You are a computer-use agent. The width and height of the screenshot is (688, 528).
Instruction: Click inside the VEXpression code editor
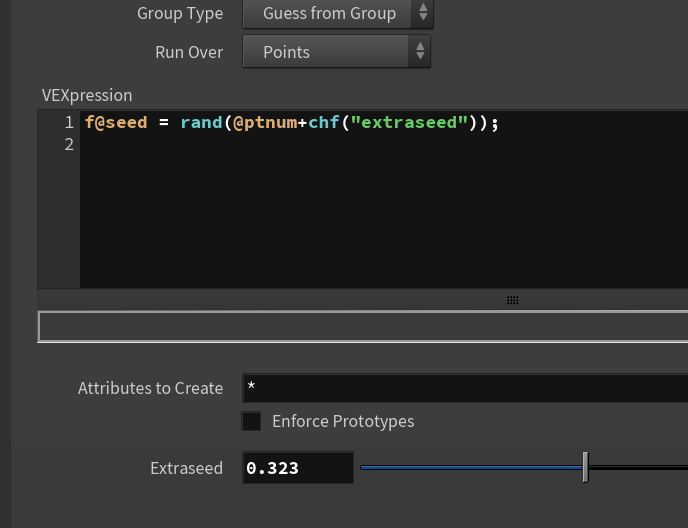[x=384, y=200]
